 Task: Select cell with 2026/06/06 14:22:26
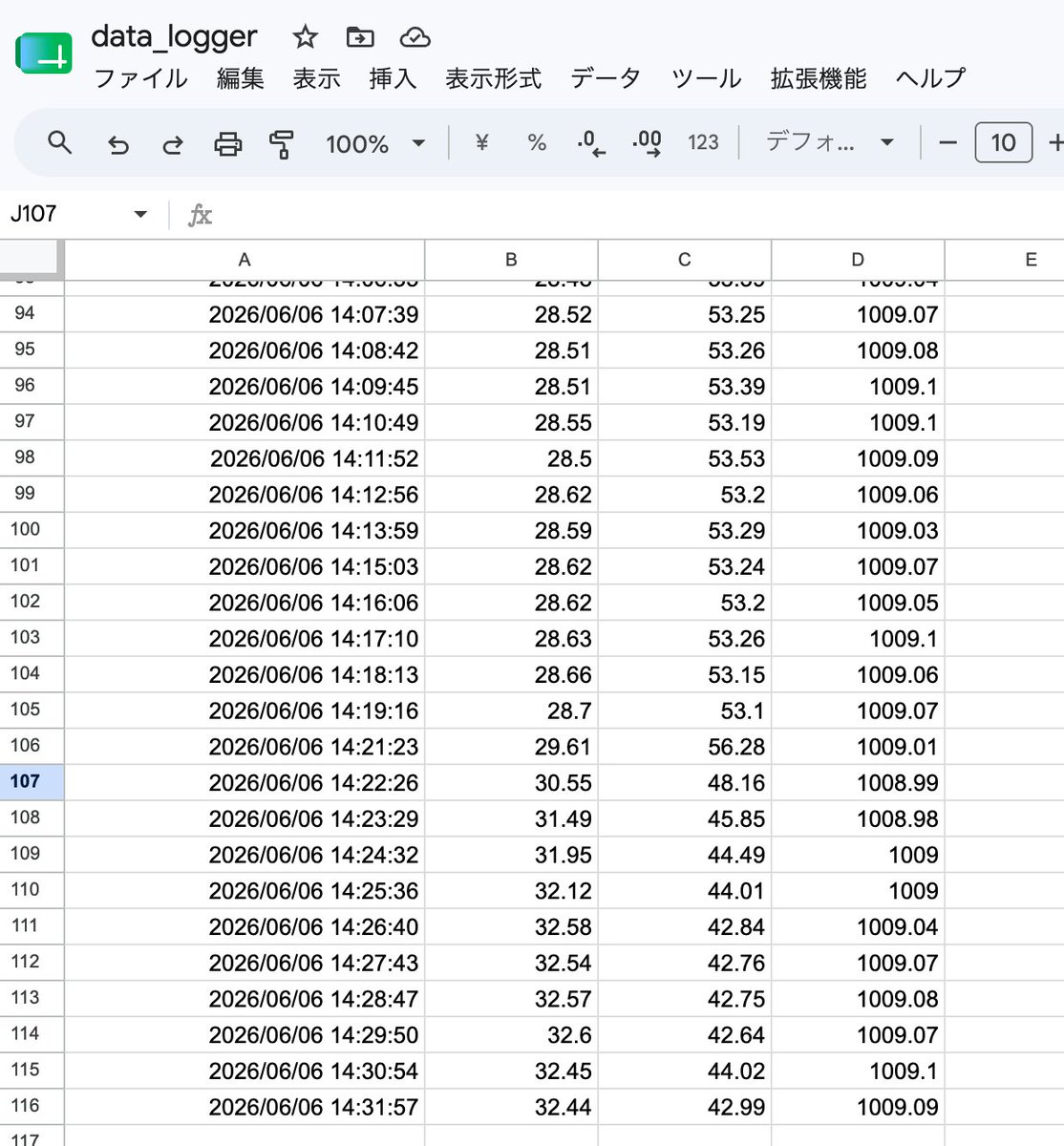click(x=245, y=782)
